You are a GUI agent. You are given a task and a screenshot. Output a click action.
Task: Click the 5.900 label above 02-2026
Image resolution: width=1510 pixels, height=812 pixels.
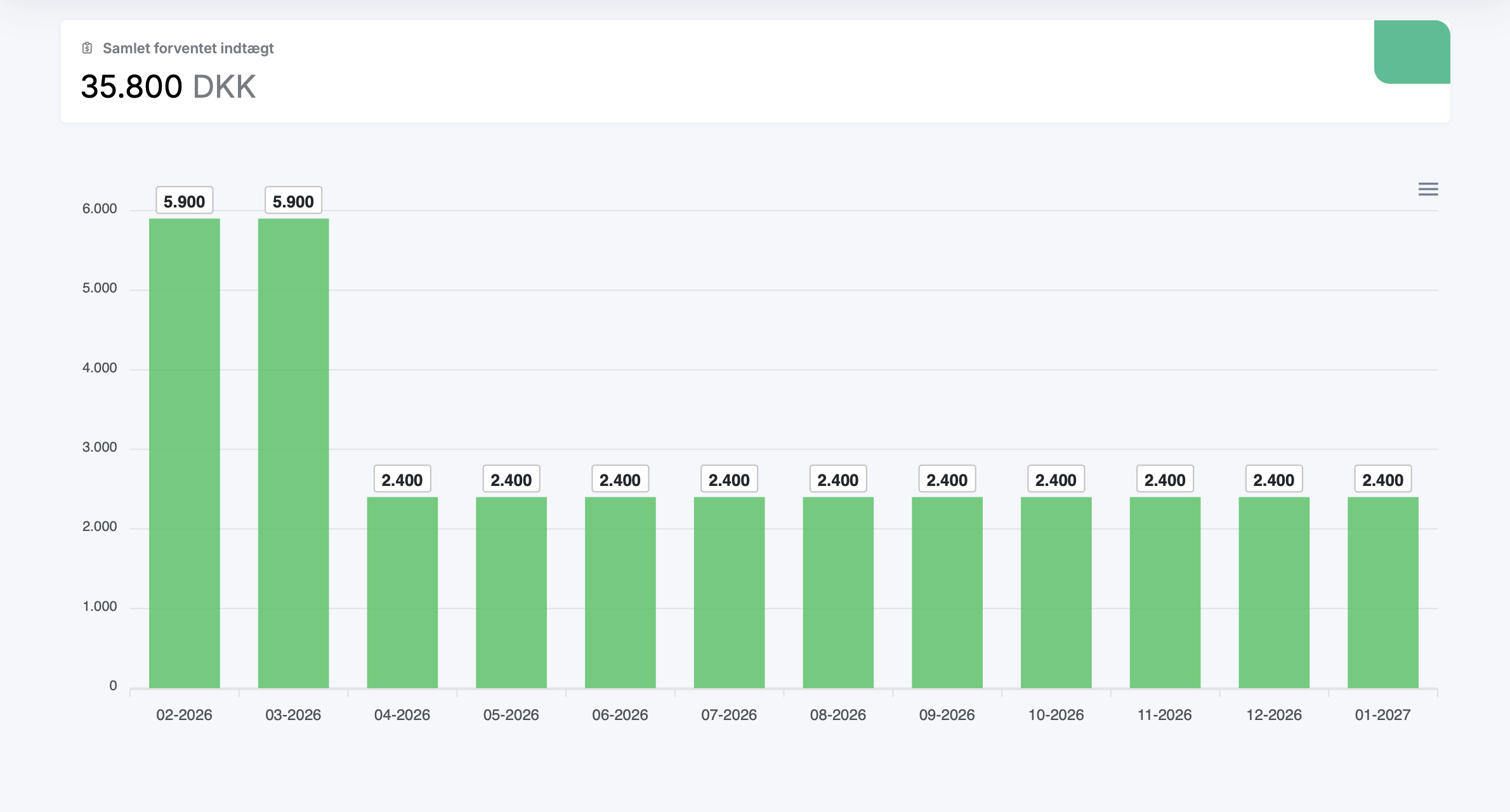185,201
